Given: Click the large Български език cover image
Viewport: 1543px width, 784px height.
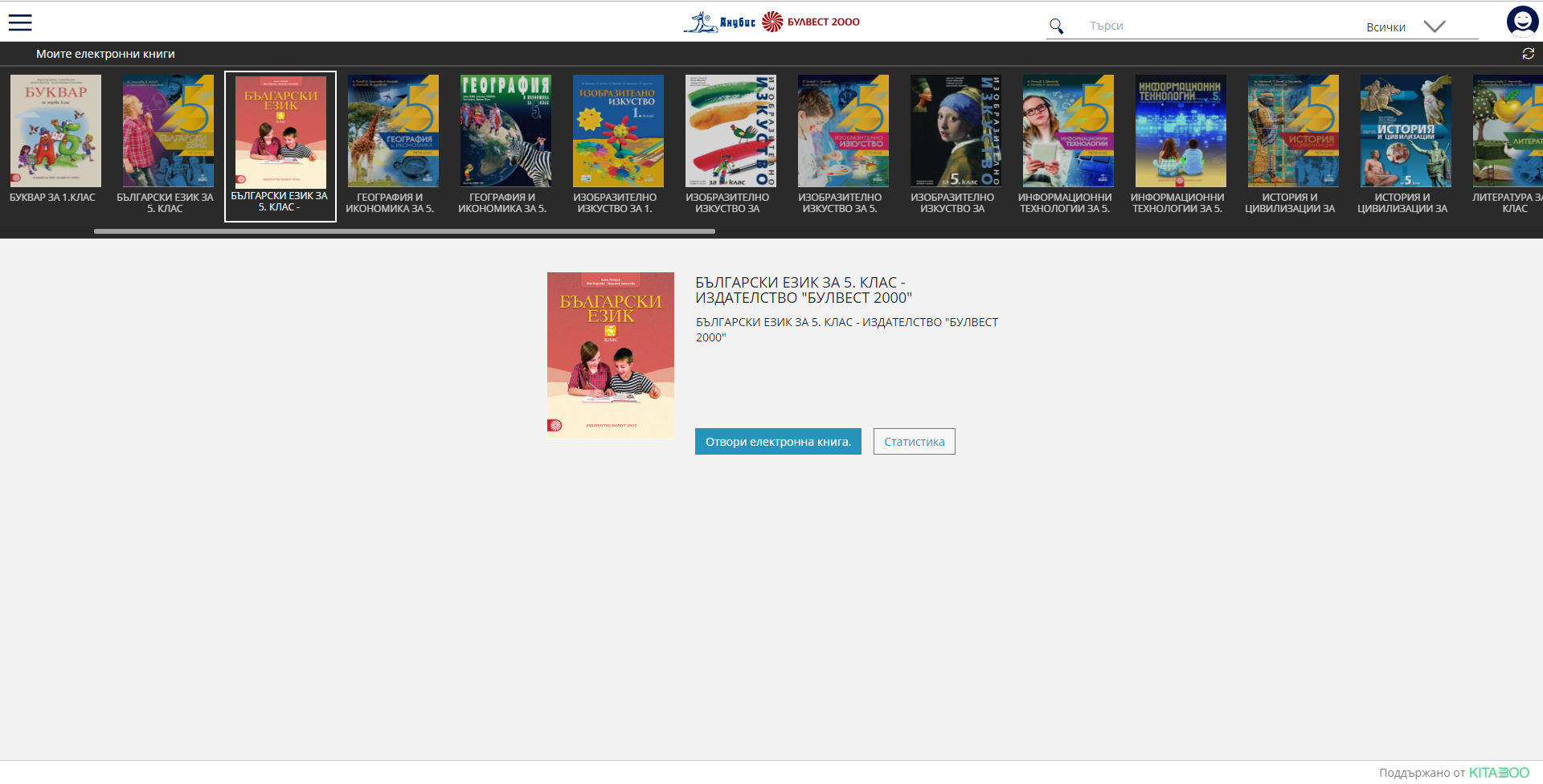Looking at the screenshot, I should point(611,355).
